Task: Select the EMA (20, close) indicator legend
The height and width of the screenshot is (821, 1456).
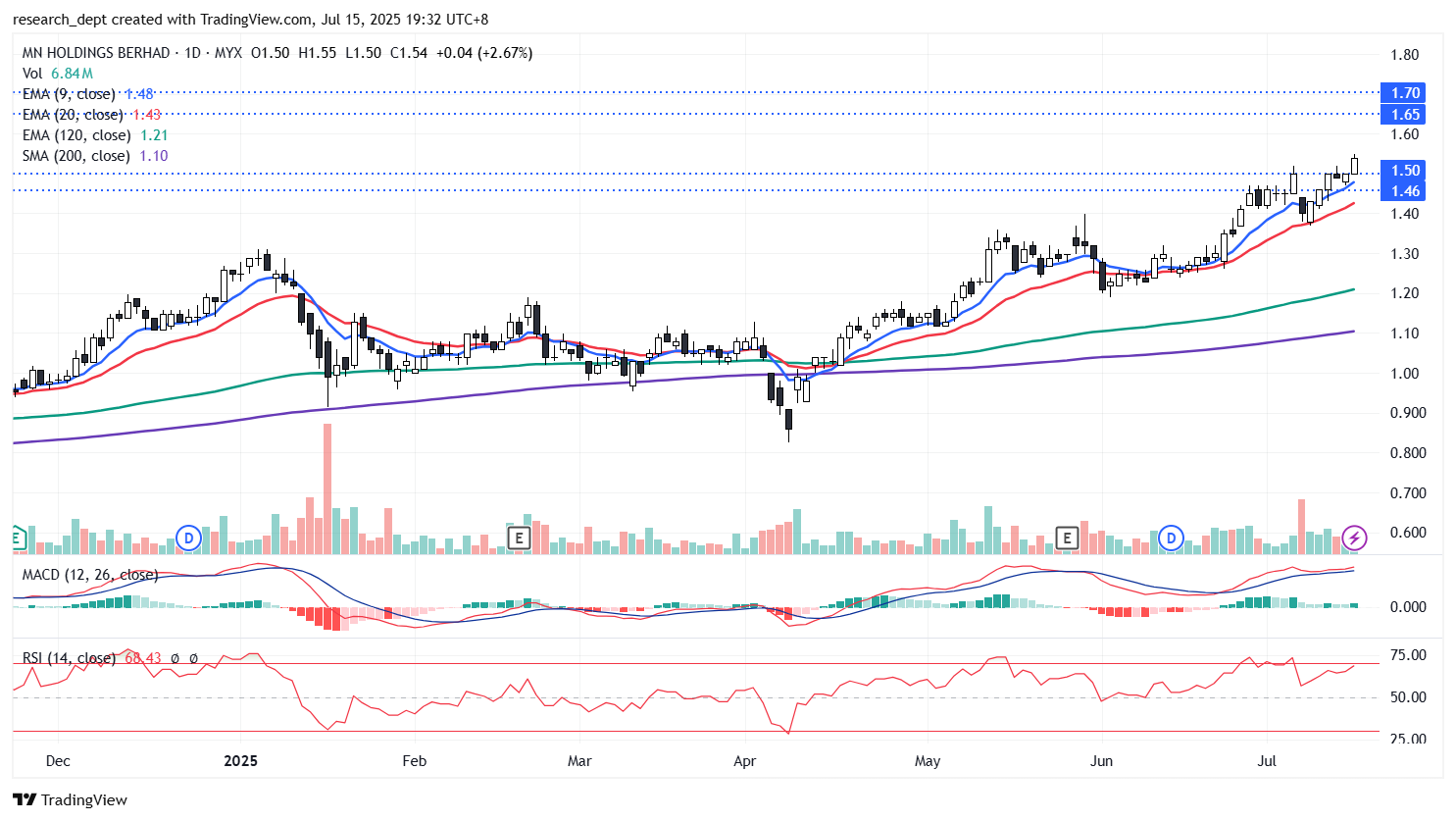Action: pos(92,115)
